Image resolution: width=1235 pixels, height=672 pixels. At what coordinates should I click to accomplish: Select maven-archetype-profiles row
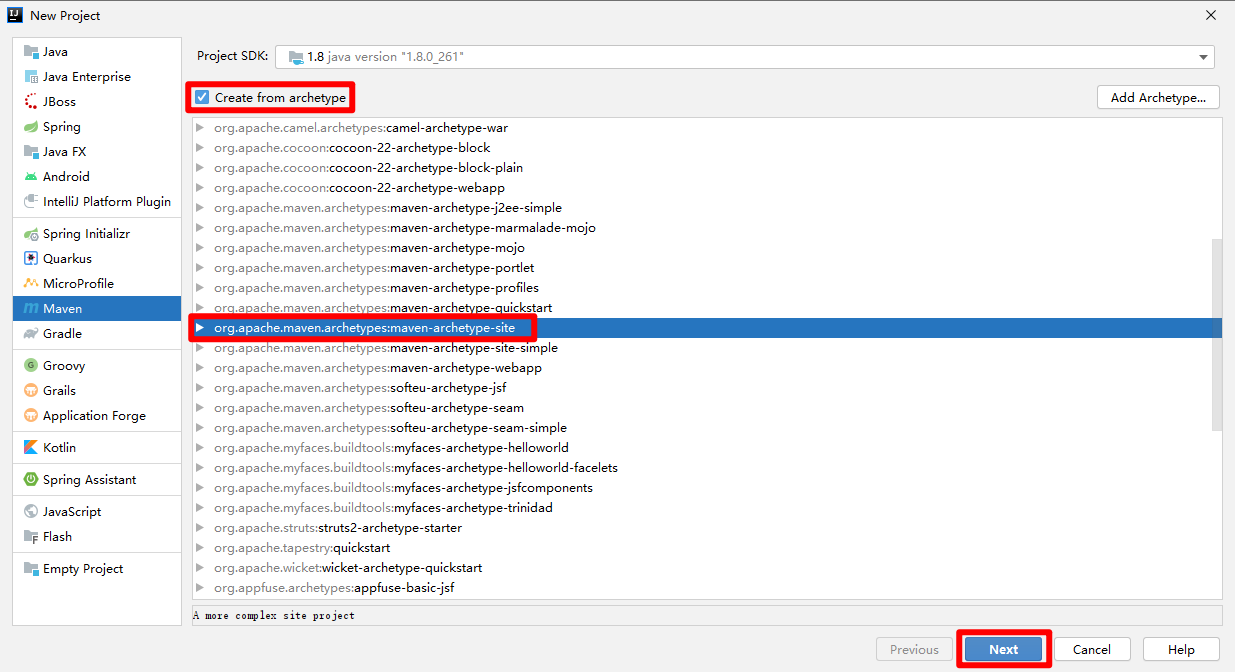[701, 288]
